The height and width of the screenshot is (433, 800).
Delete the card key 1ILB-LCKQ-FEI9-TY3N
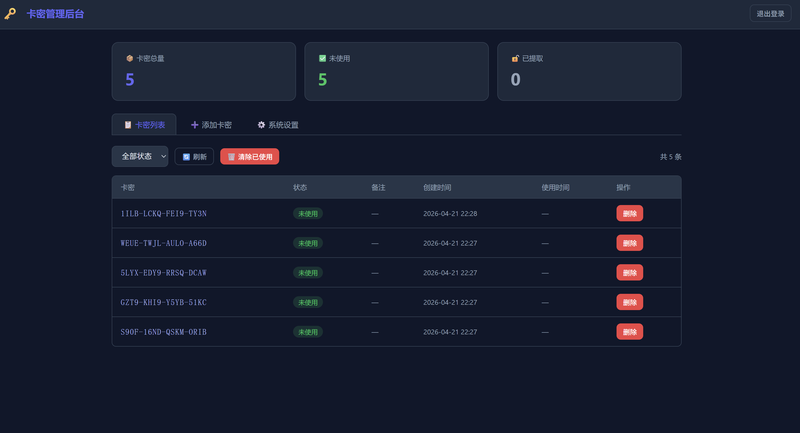(x=630, y=214)
